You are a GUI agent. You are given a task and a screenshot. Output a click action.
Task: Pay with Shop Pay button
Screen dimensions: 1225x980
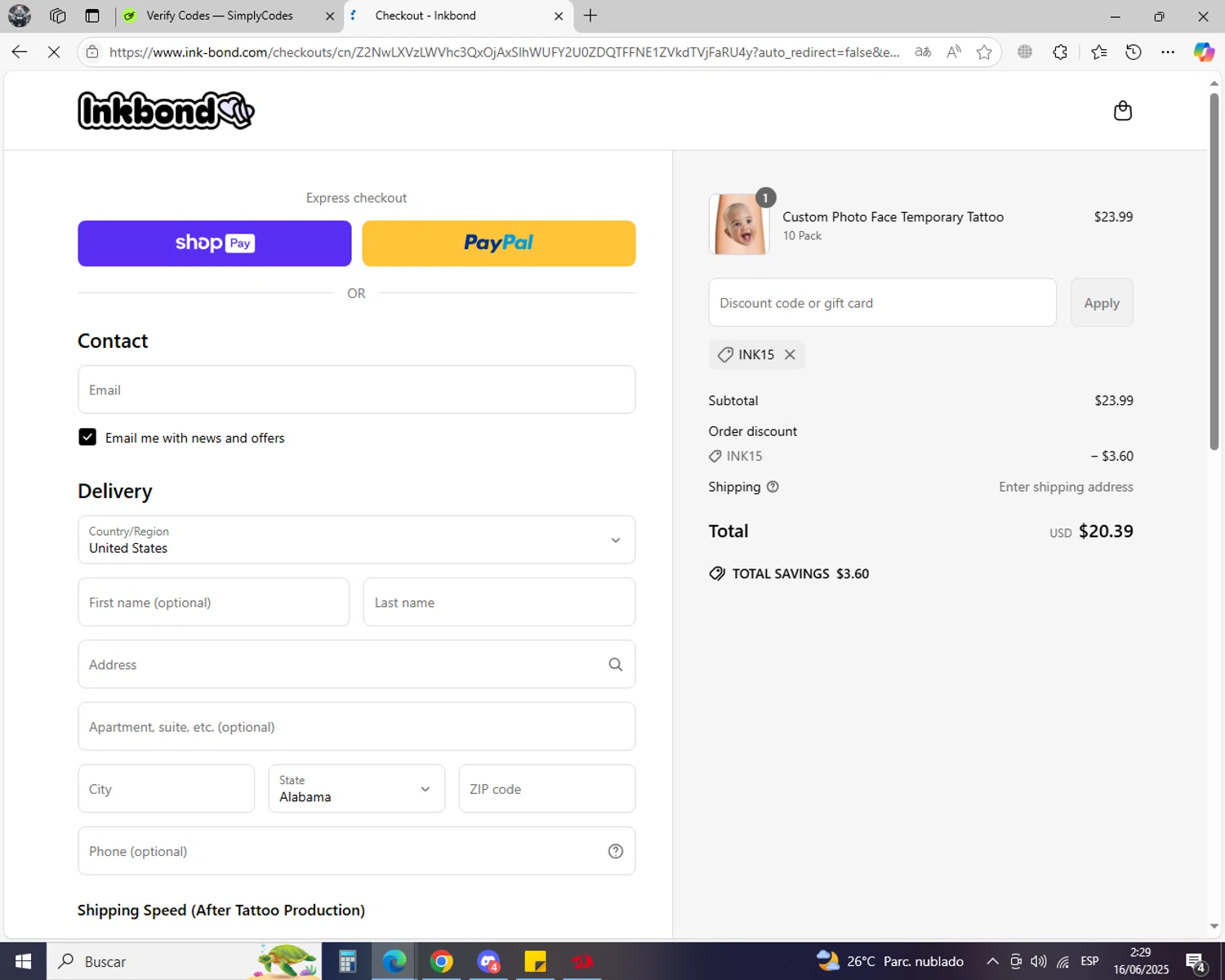(215, 243)
